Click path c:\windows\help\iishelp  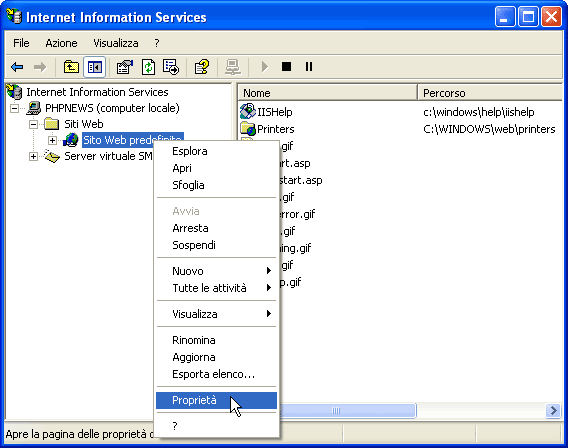(x=479, y=112)
